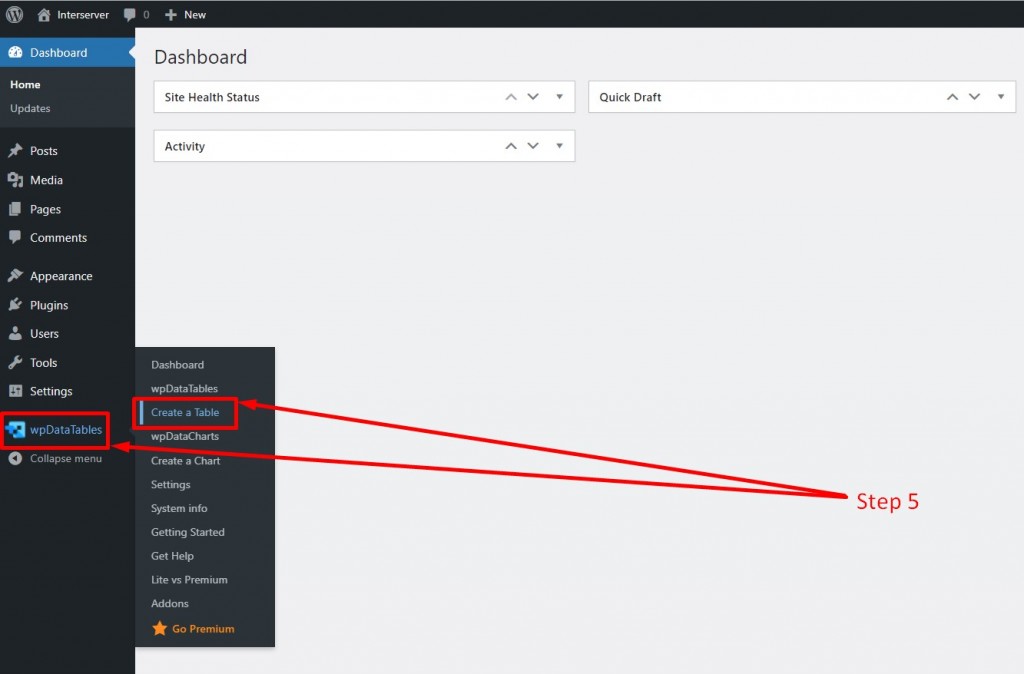The width and height of the screenshot is (1024, 674).
Task: Open Tools wrench icon in sidebar
Action: pyautogui.click(x=15, y=362)
